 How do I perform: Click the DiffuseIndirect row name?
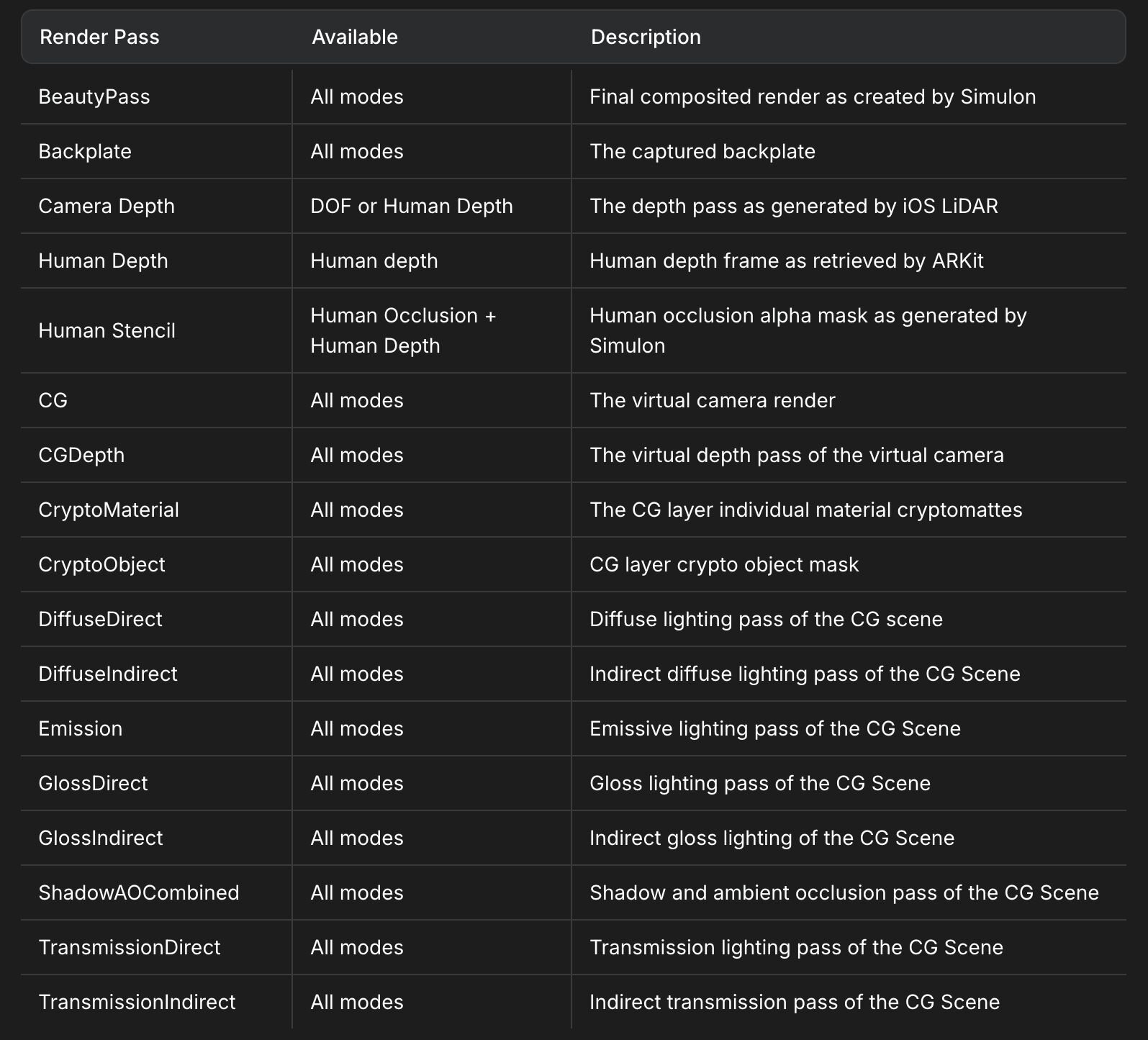(x=108, y=674)
